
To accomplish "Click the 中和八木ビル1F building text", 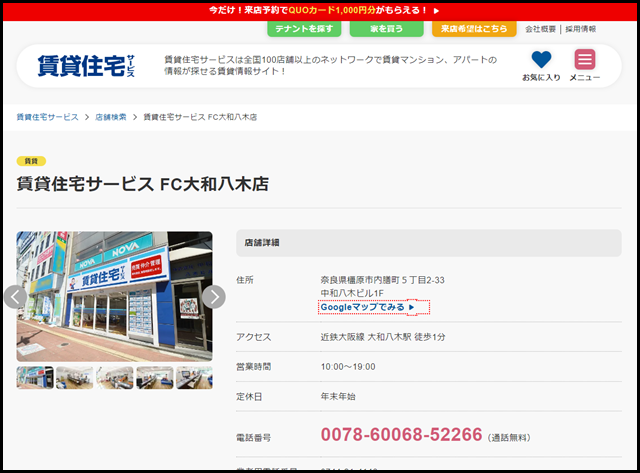I will click(352, 293).
